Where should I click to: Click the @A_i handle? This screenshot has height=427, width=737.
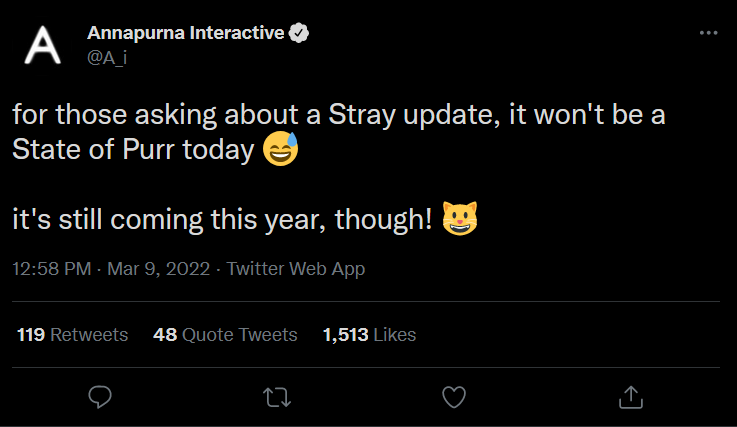click(107, 58)
